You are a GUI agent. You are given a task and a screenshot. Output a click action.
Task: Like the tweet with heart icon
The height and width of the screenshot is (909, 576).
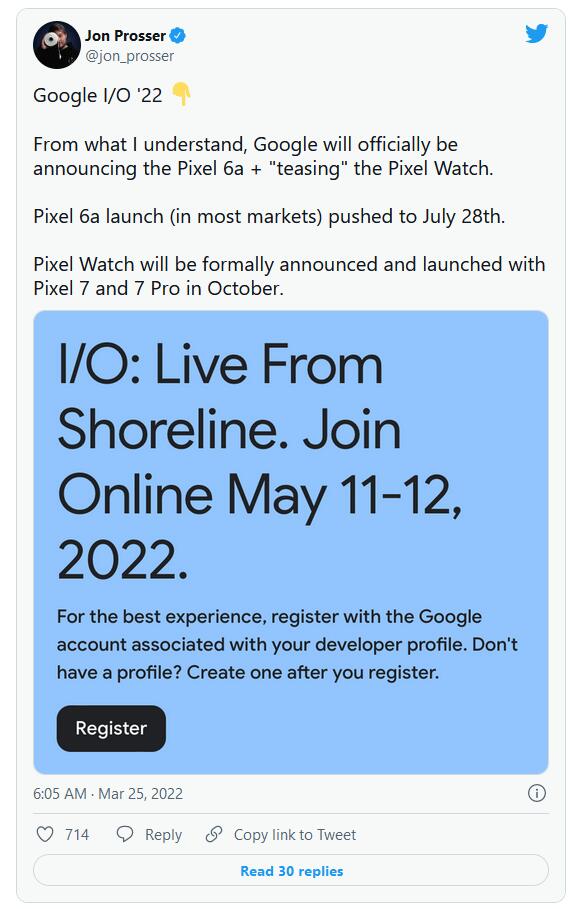click(45, 834)
